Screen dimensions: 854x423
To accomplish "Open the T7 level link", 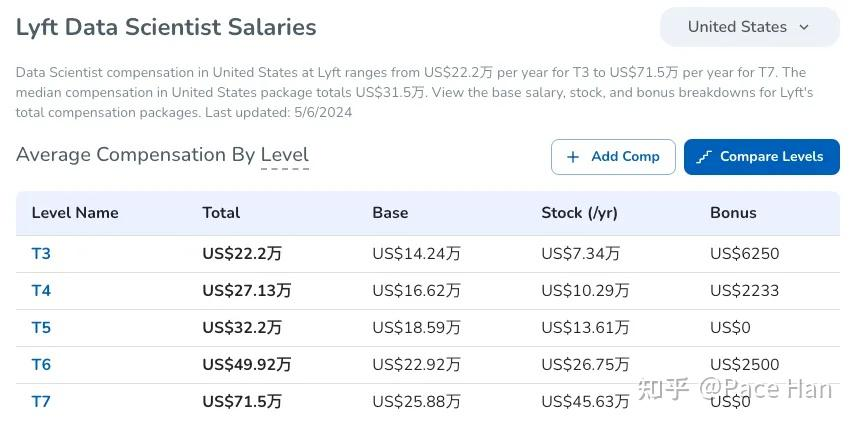I will coord(41,401).
